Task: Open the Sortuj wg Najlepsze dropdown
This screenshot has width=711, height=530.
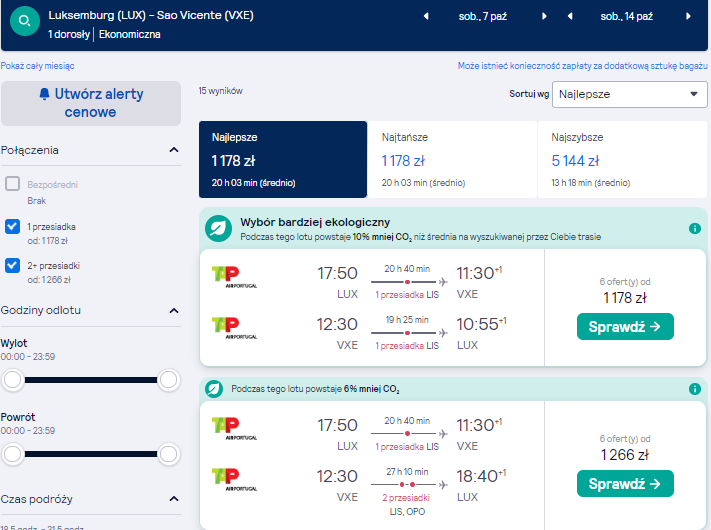Action: pos(629,94)
